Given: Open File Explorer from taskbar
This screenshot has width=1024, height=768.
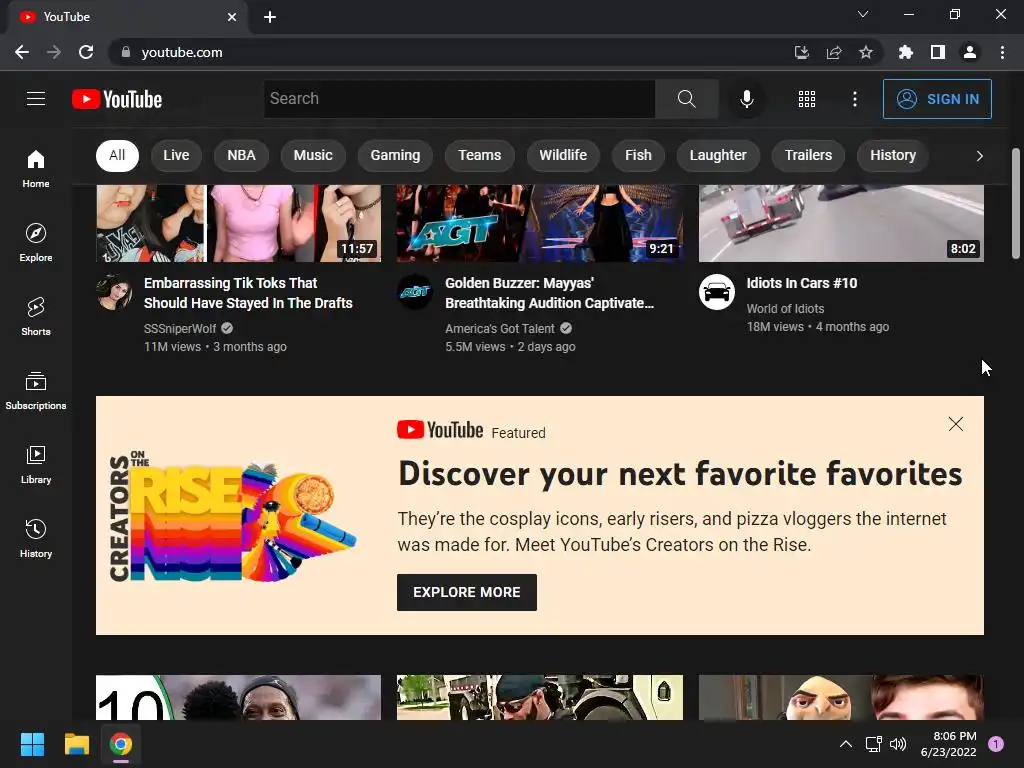Looking at the screenshot, I should coord(76,744).
